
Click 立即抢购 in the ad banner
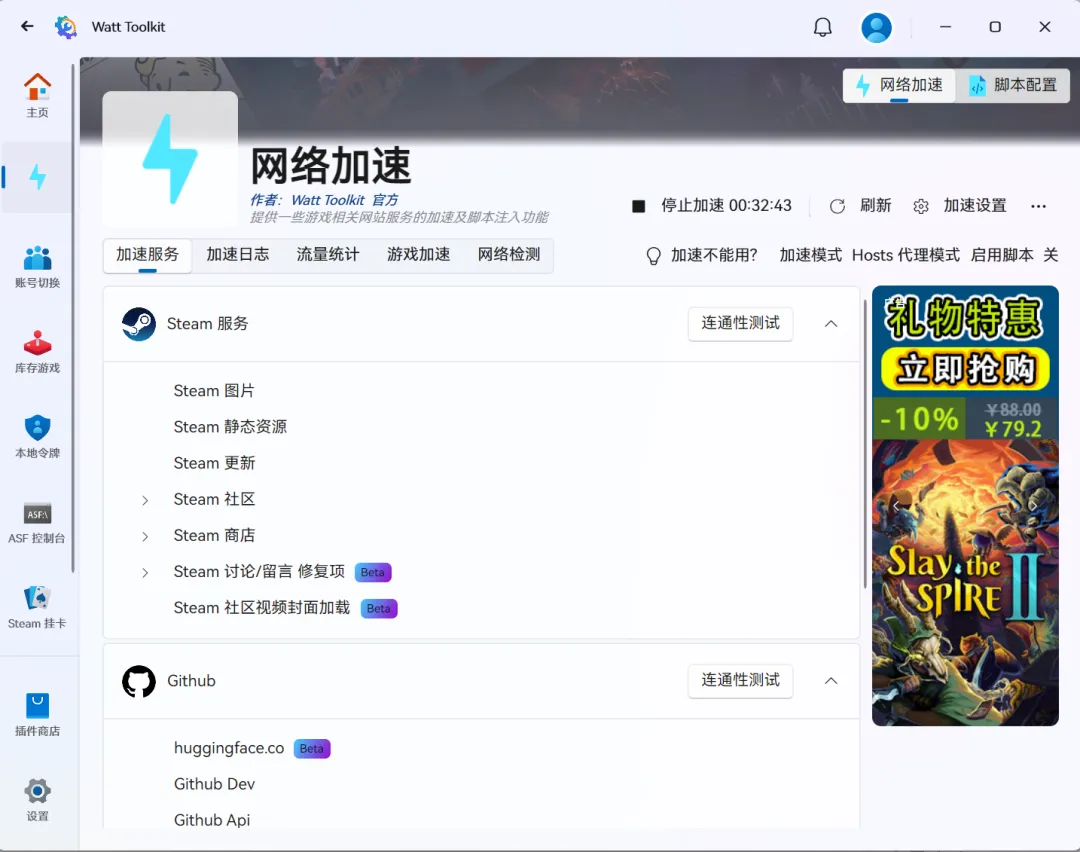[965, 369]
